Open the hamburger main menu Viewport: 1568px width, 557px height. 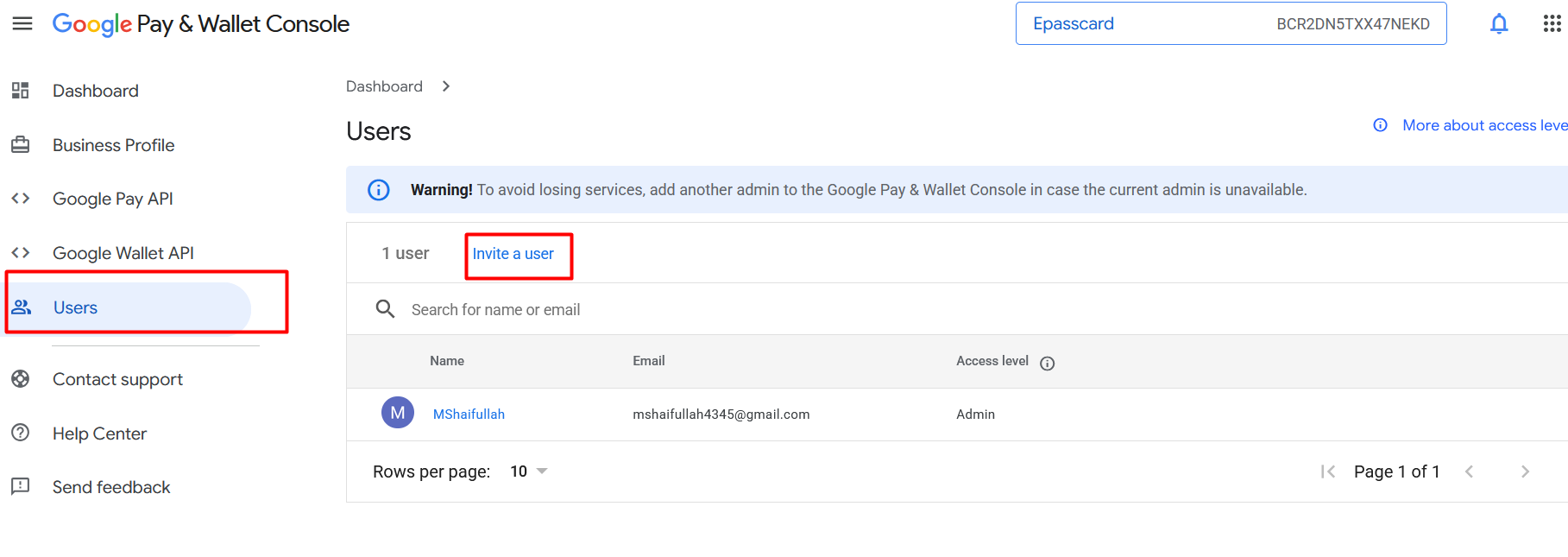click(22, 23)
